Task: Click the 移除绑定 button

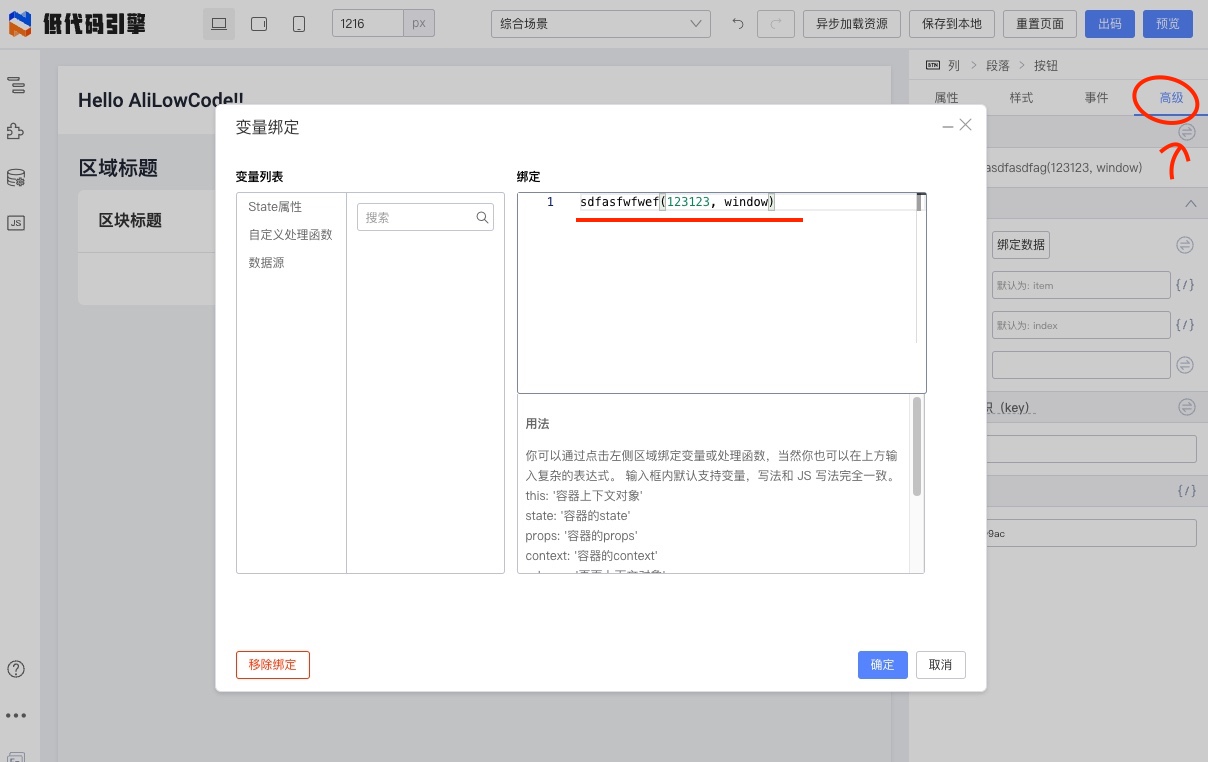Action: tap(273, 665)
